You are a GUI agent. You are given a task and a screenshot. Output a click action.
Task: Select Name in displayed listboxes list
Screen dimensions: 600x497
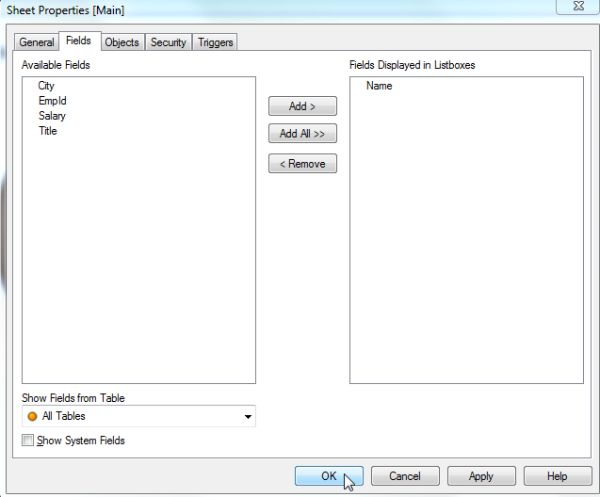pyautogui.click(x=379, y=86)
